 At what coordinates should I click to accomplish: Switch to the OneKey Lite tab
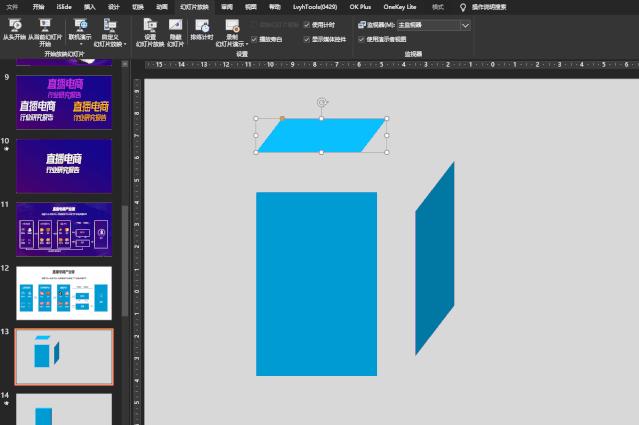[401, 6]
